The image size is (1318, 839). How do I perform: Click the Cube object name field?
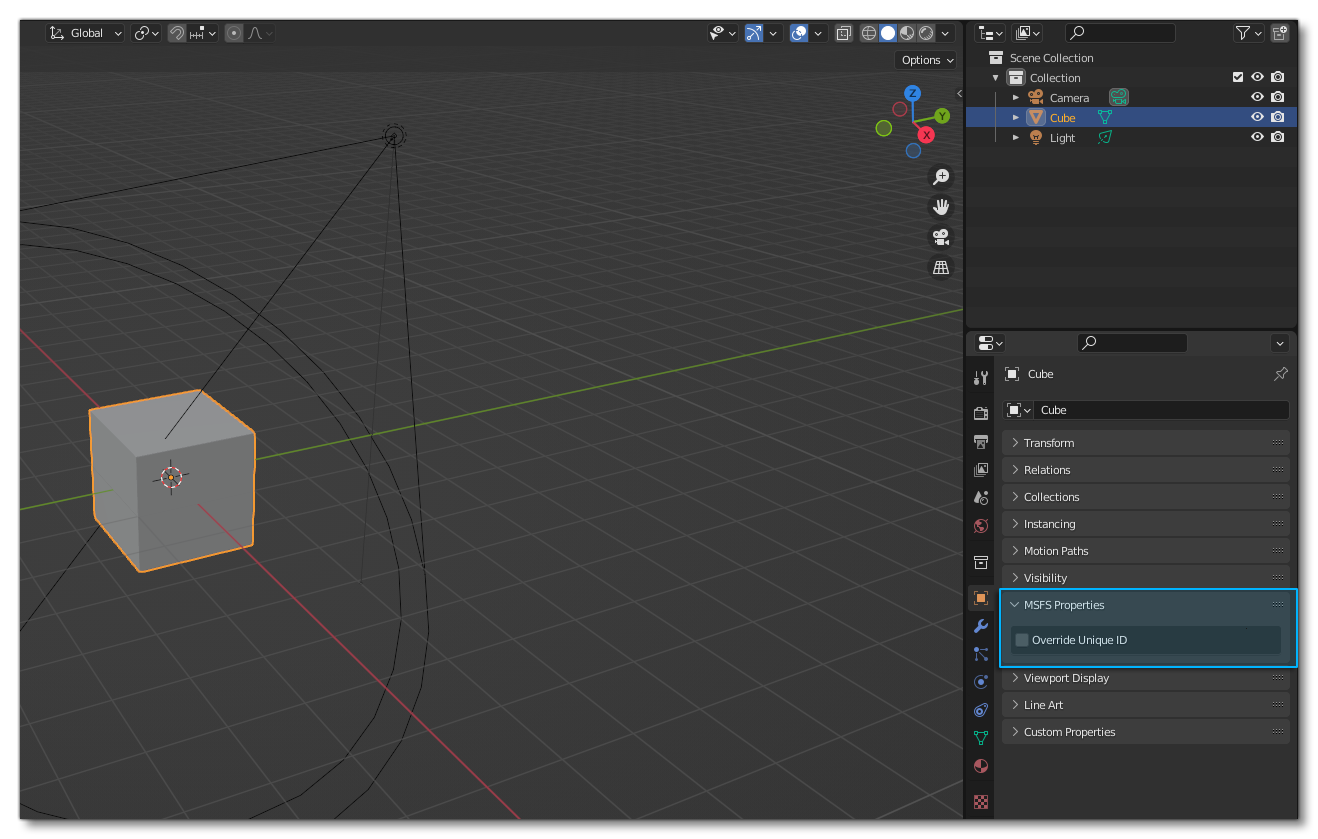1161,410
